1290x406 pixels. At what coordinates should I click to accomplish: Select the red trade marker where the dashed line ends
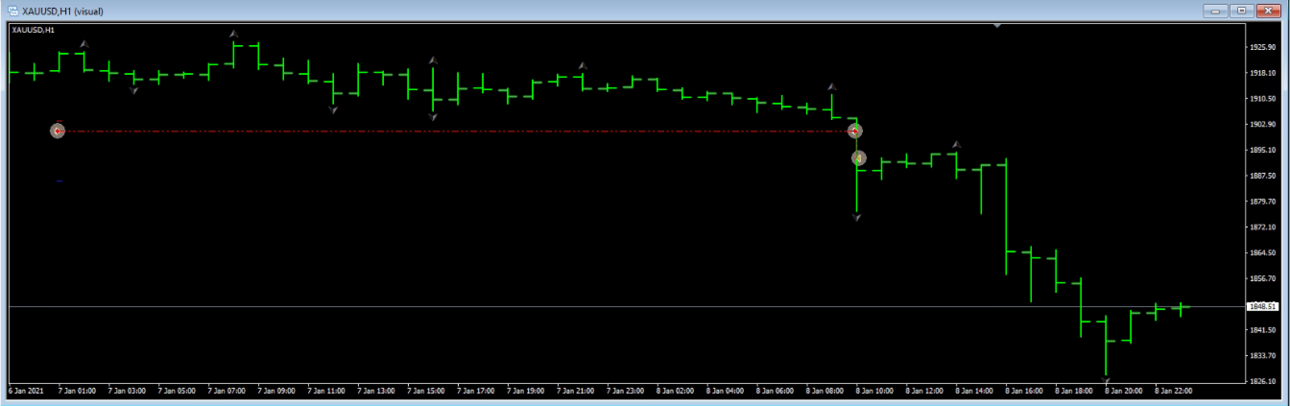(855, 130)
